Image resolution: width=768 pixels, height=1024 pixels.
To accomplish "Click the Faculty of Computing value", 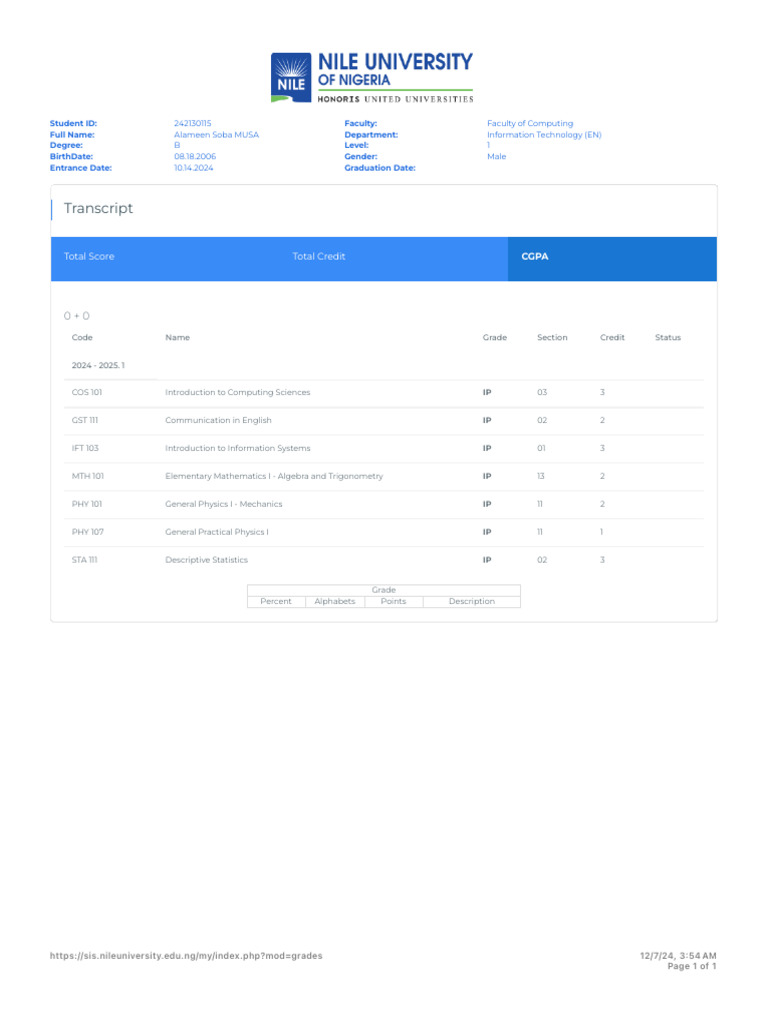I will click(530, 123).
